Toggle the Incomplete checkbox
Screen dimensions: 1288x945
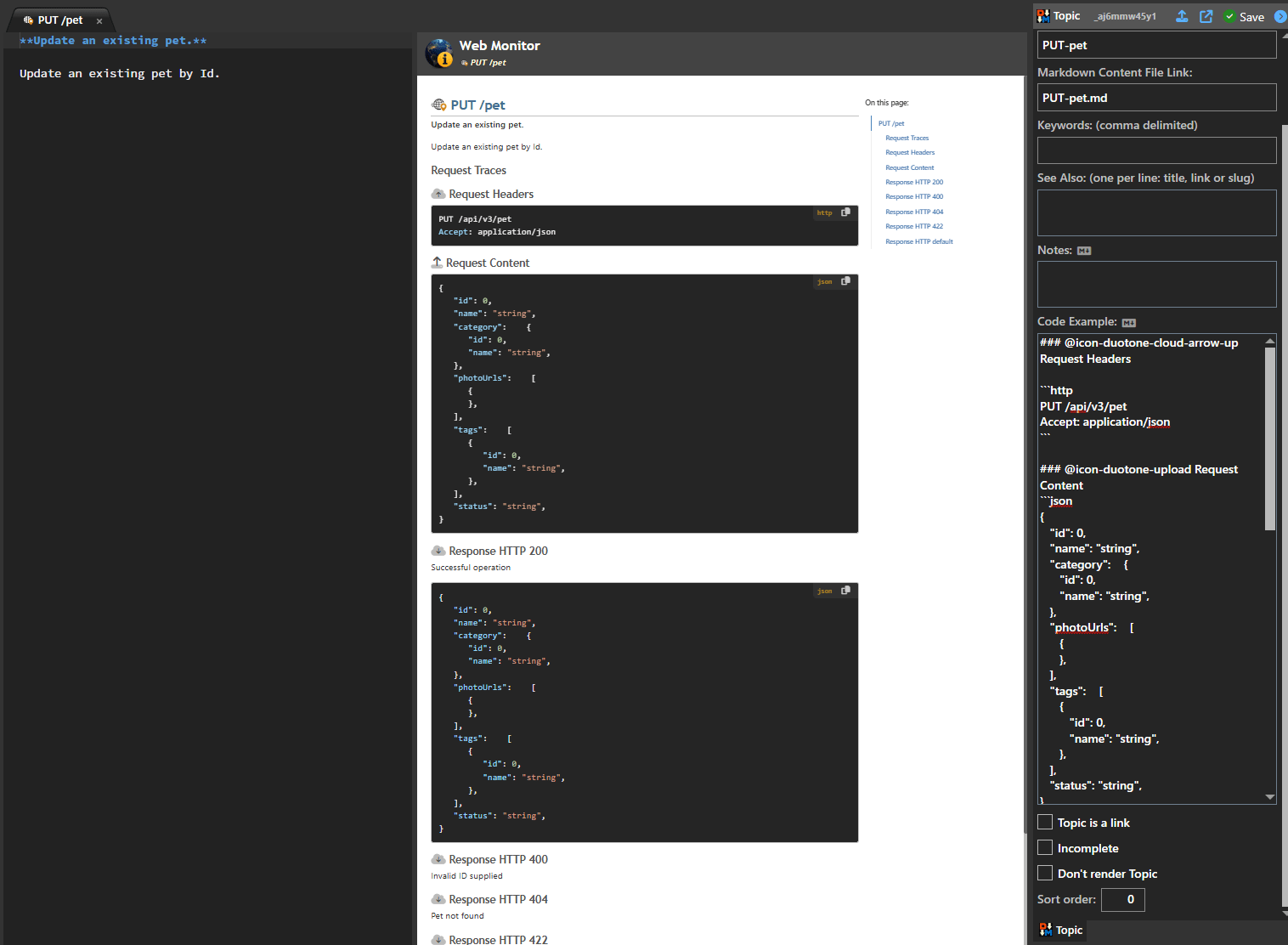[1045, 847]
